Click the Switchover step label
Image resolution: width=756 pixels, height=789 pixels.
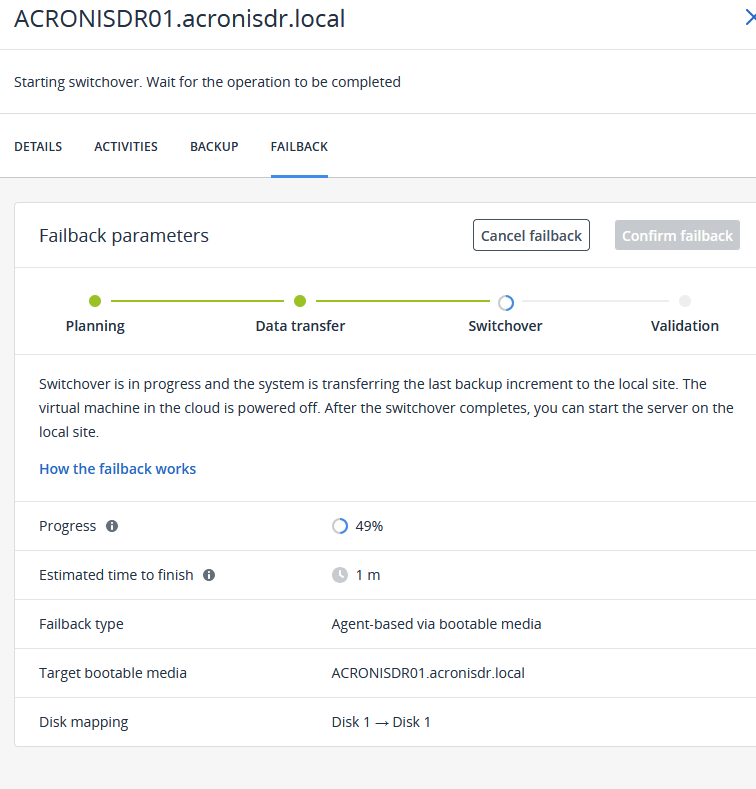(x=505, y=326)
